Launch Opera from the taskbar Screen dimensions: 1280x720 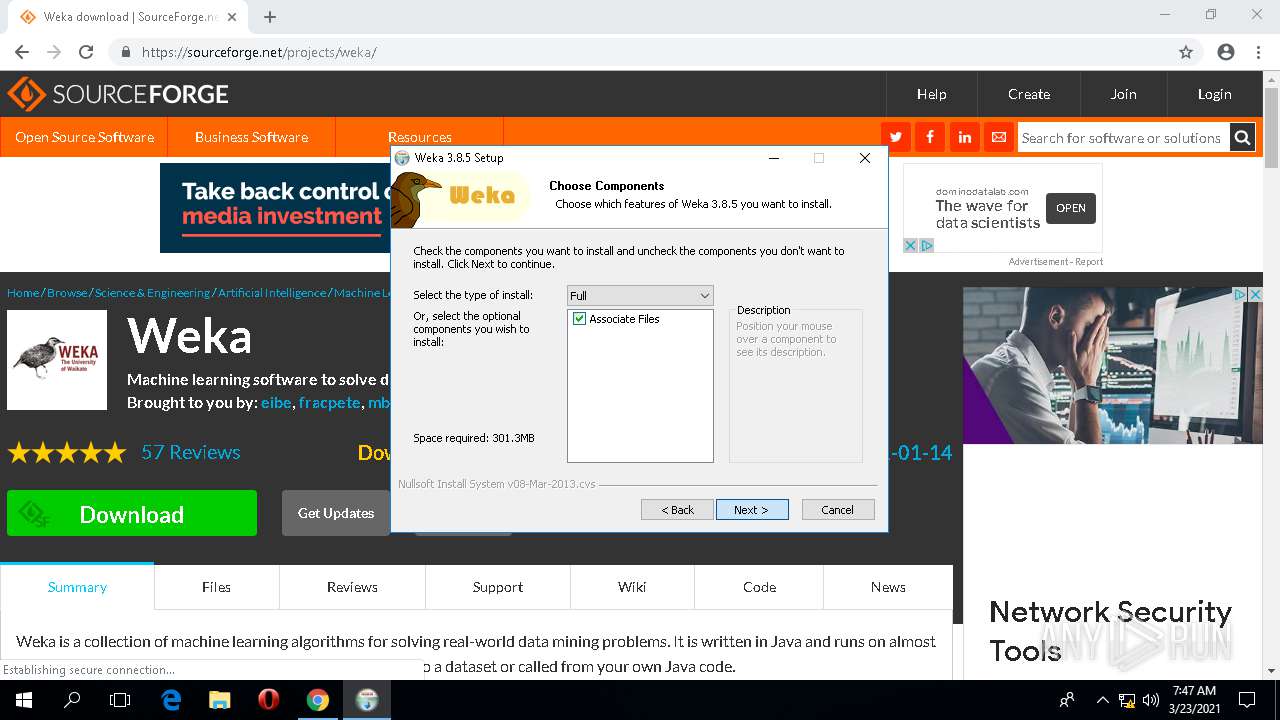click(268, 700)
